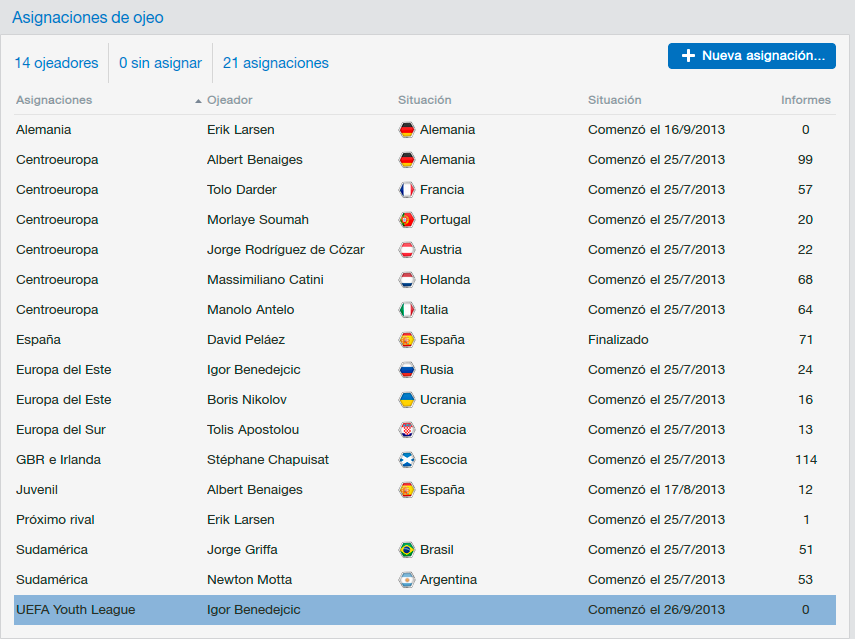
Task: Click the Croatia flag icon
Action: (407, 430)
